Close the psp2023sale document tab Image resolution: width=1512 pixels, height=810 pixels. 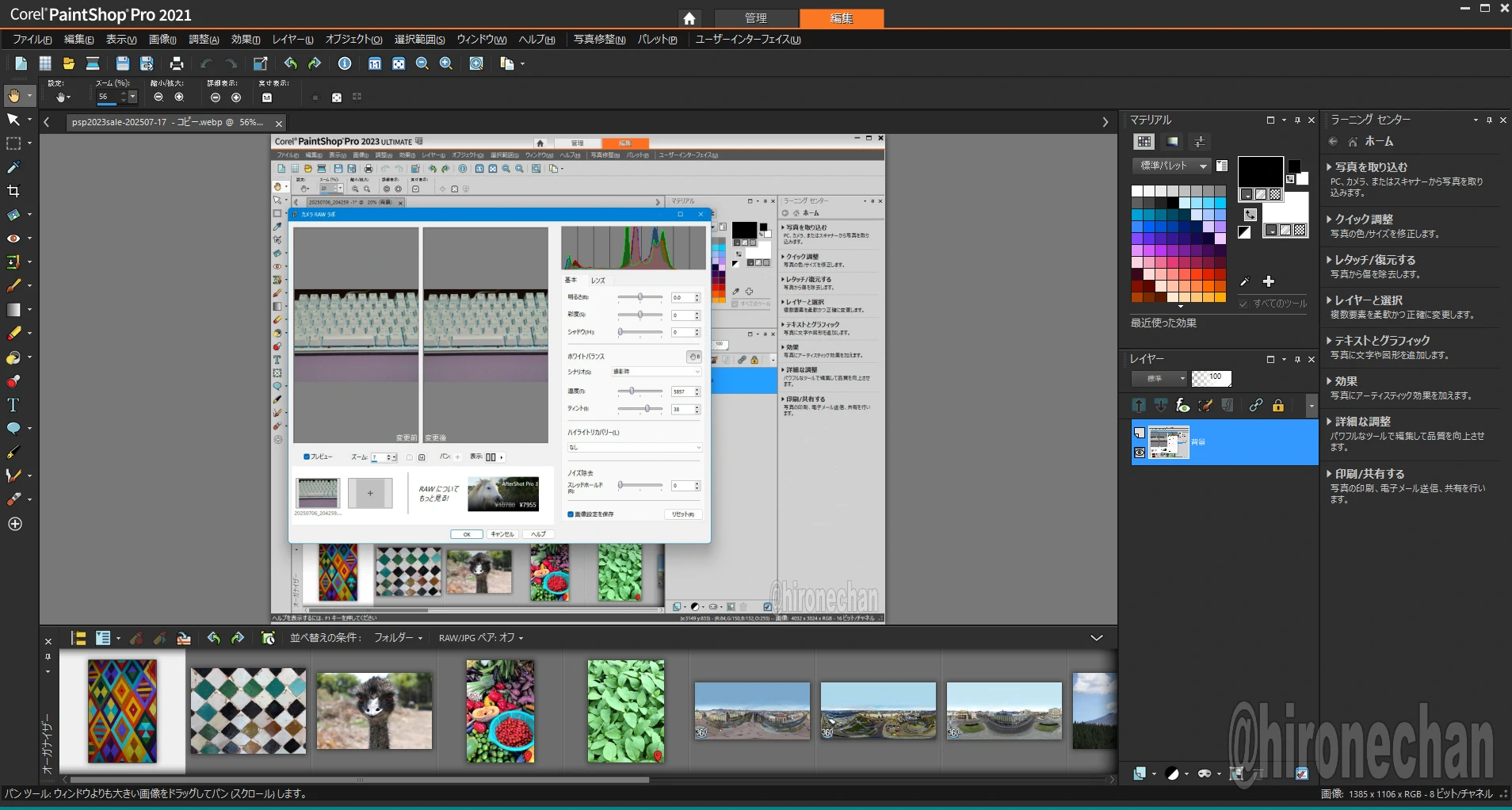[279, 124]
